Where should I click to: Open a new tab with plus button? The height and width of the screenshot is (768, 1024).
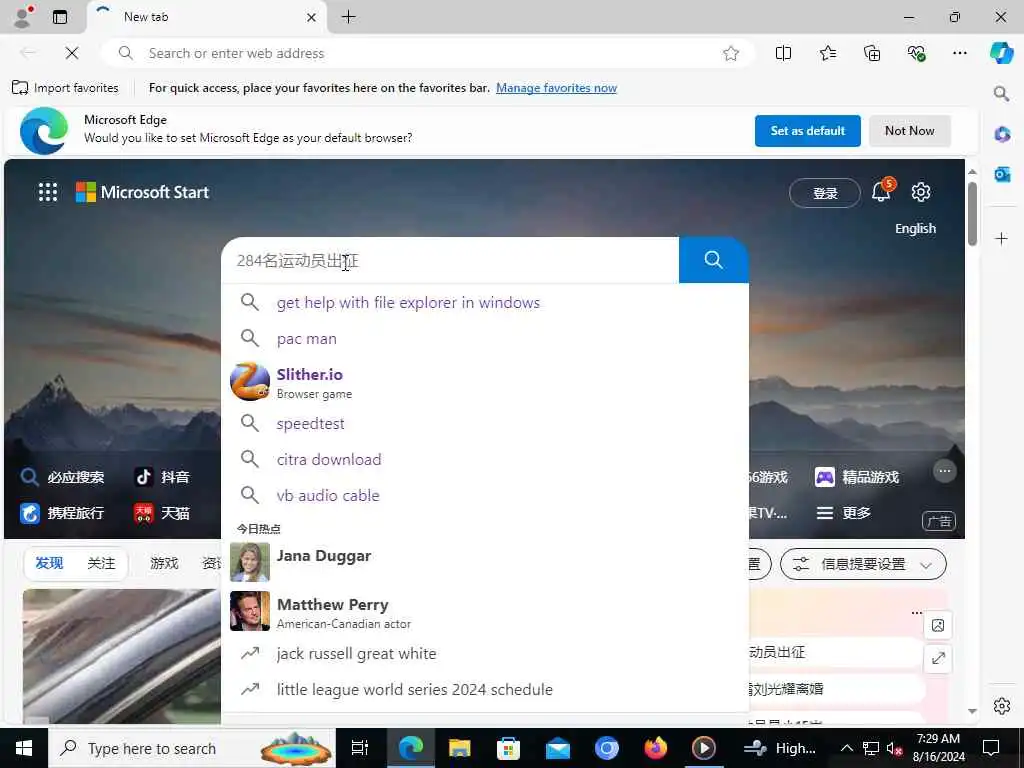coord(349,17)
